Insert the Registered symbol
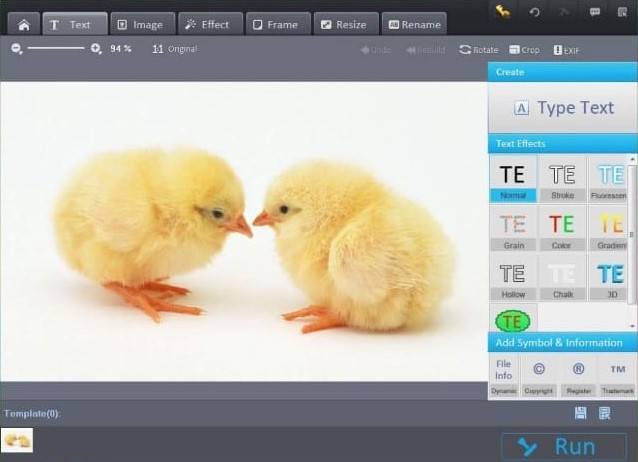The image size is (638, 462). tap(578, 376)
